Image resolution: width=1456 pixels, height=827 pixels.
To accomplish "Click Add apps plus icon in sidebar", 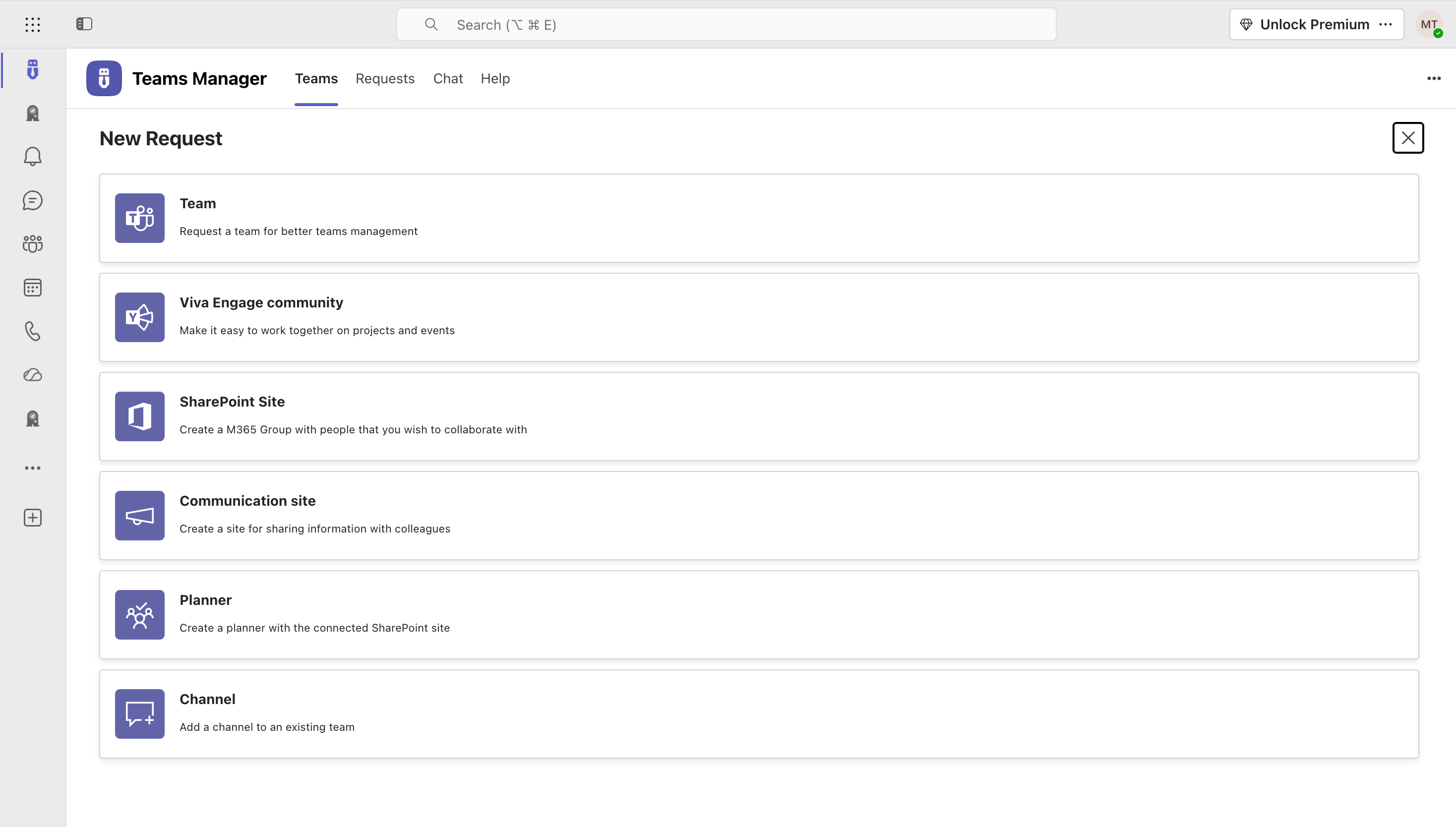I will click(x=32, y=518).
